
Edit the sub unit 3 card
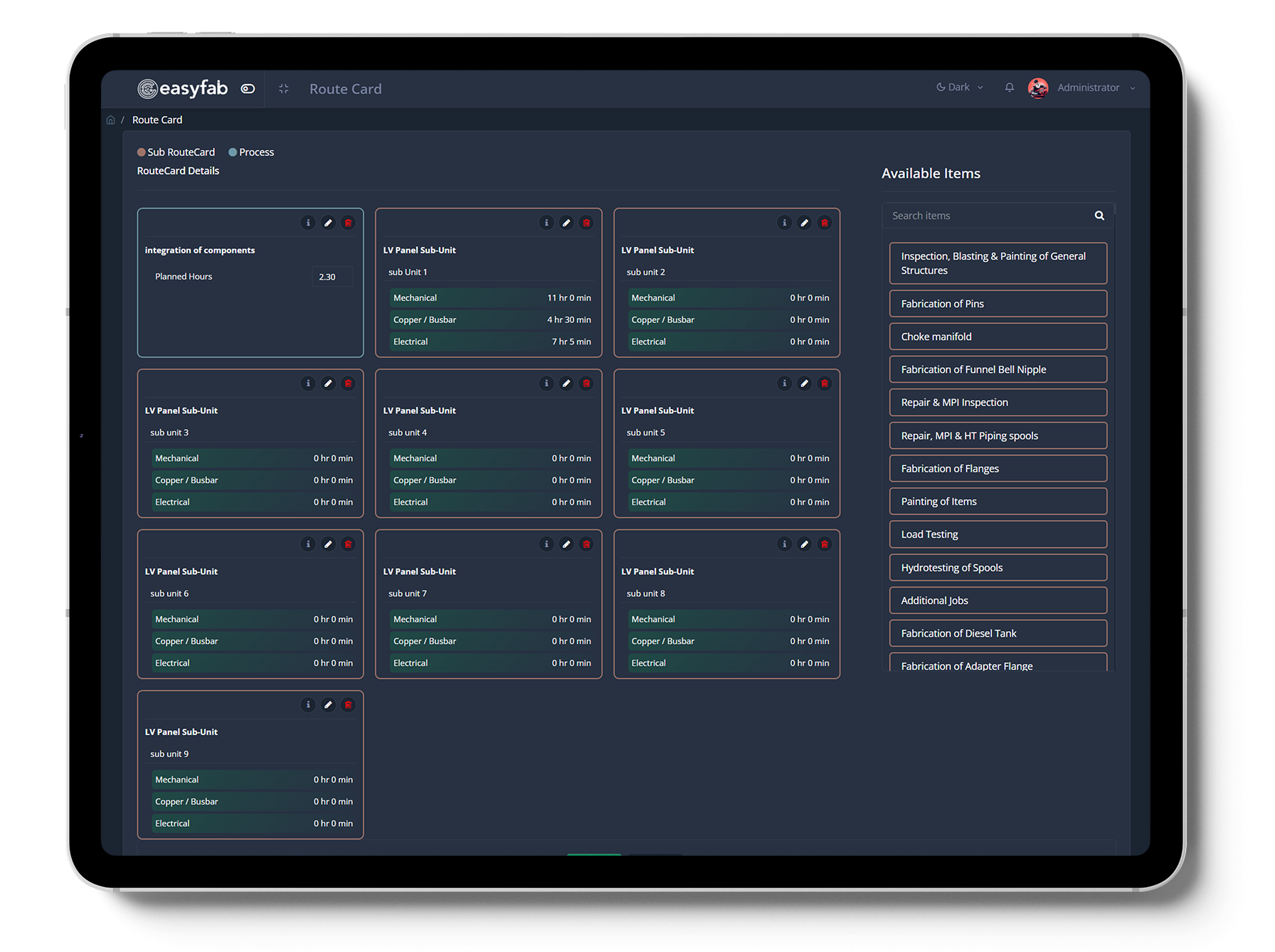tap(328, 384)
